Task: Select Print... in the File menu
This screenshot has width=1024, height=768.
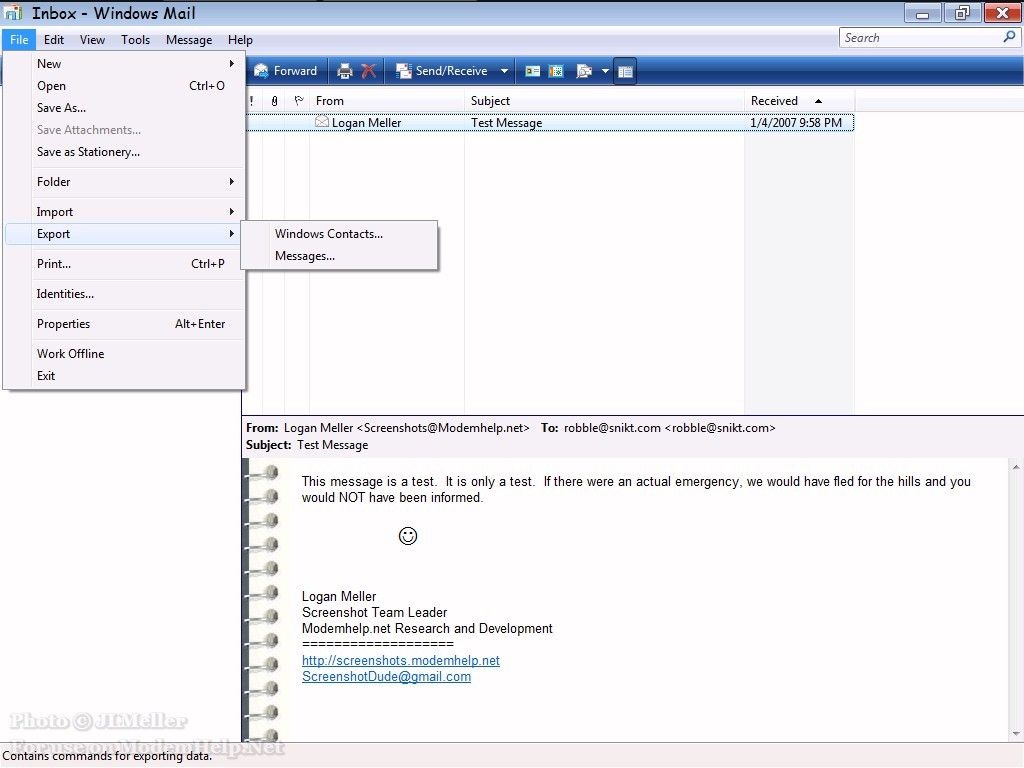Action: 125,264
